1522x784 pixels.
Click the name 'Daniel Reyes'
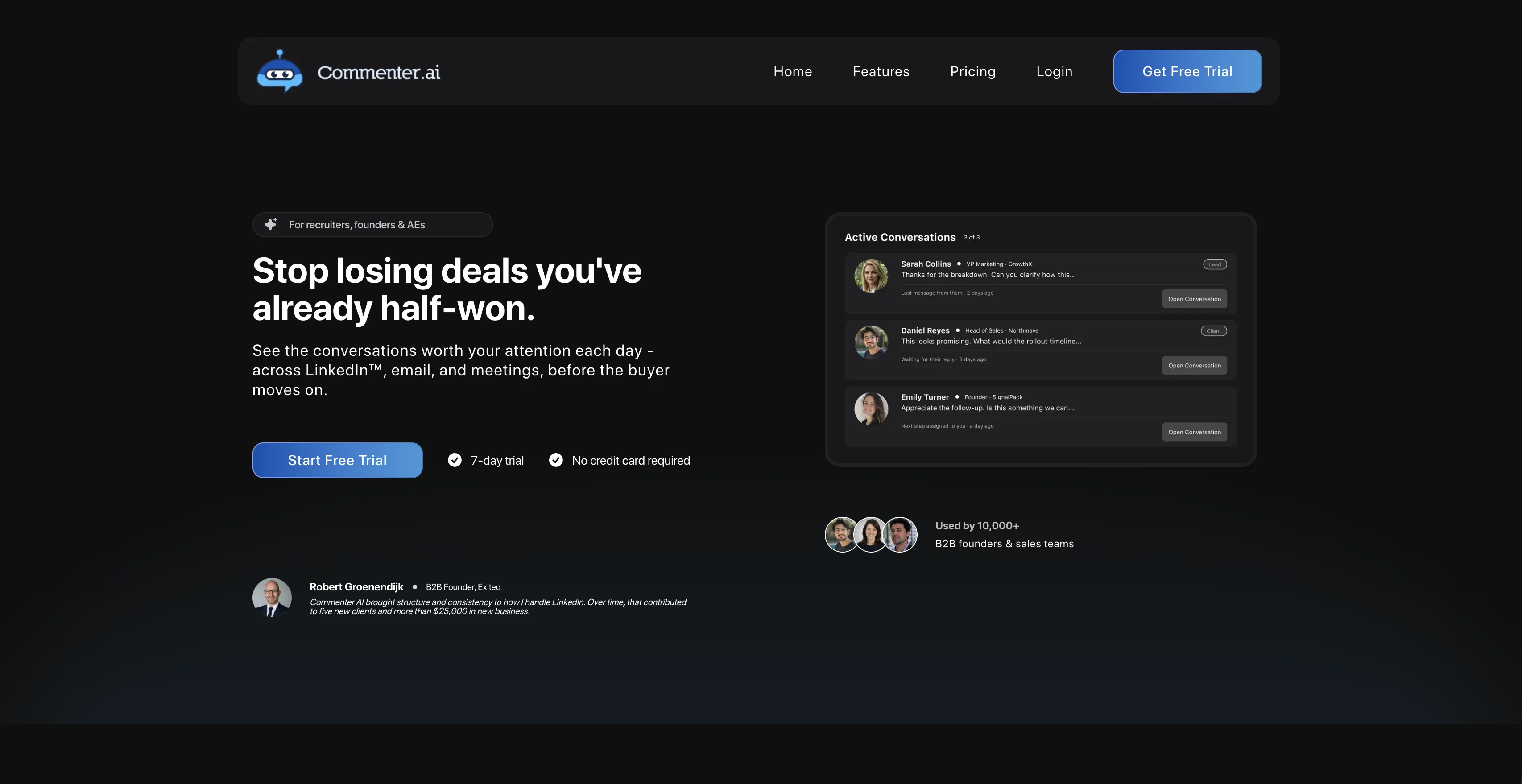[925, 331]
